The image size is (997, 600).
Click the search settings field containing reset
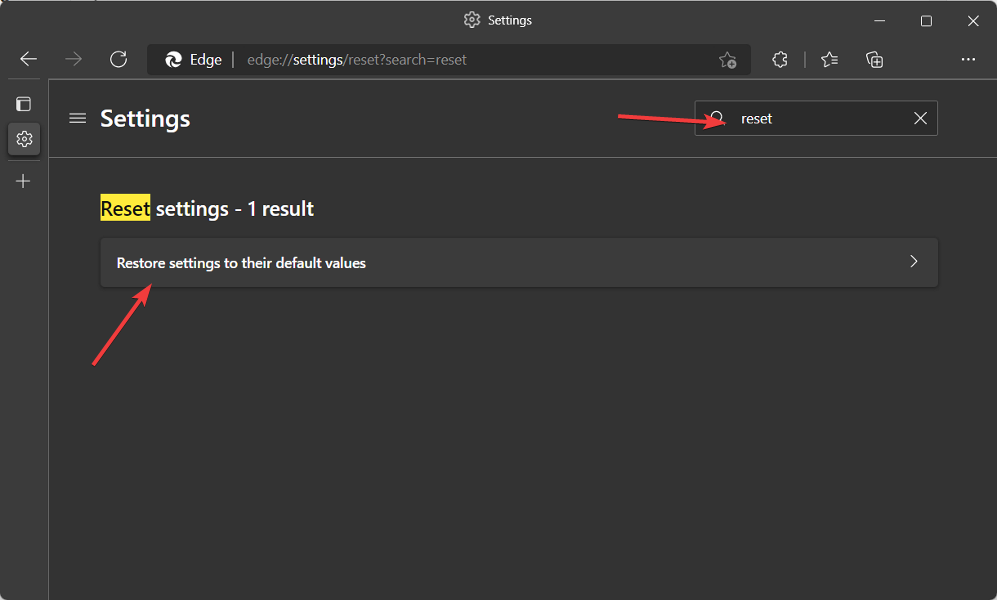(x=816, y=118)
